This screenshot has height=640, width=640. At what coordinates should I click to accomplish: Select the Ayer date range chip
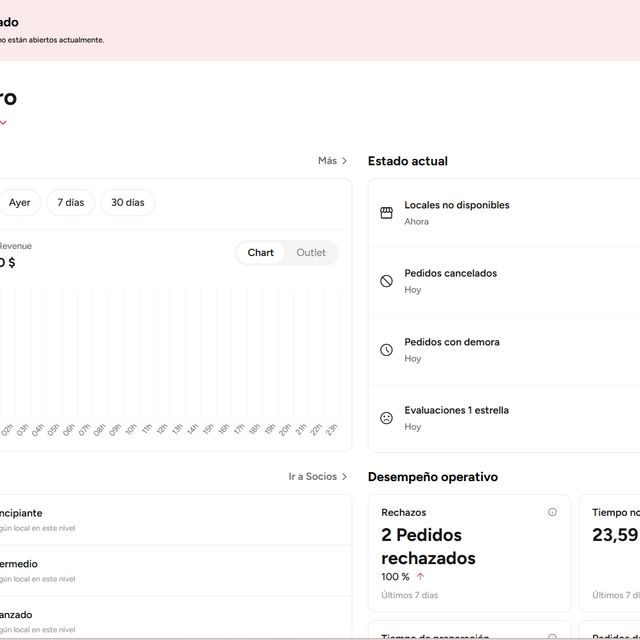click(20, 202)
